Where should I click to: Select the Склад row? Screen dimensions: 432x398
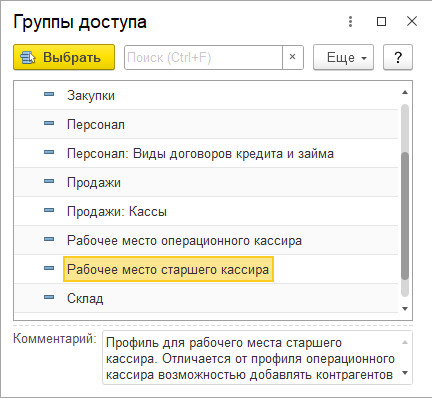pos(206,298)
